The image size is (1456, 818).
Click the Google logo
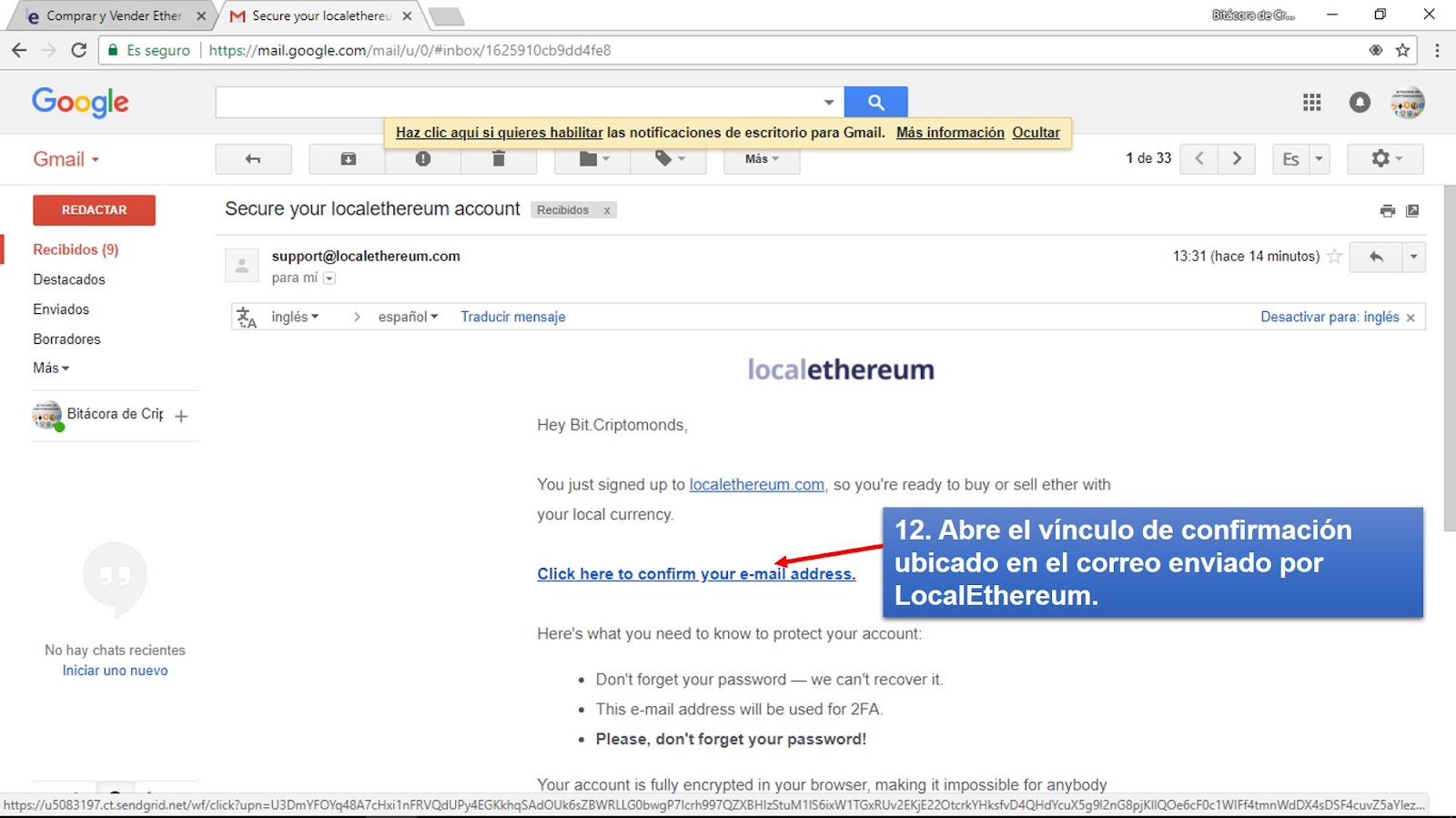[80, 102]
